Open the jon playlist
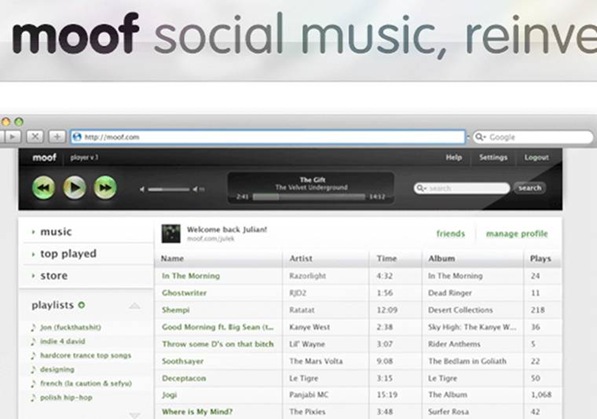Image resolution: width=597 pixels, height=419 pixels. (70, 327)
